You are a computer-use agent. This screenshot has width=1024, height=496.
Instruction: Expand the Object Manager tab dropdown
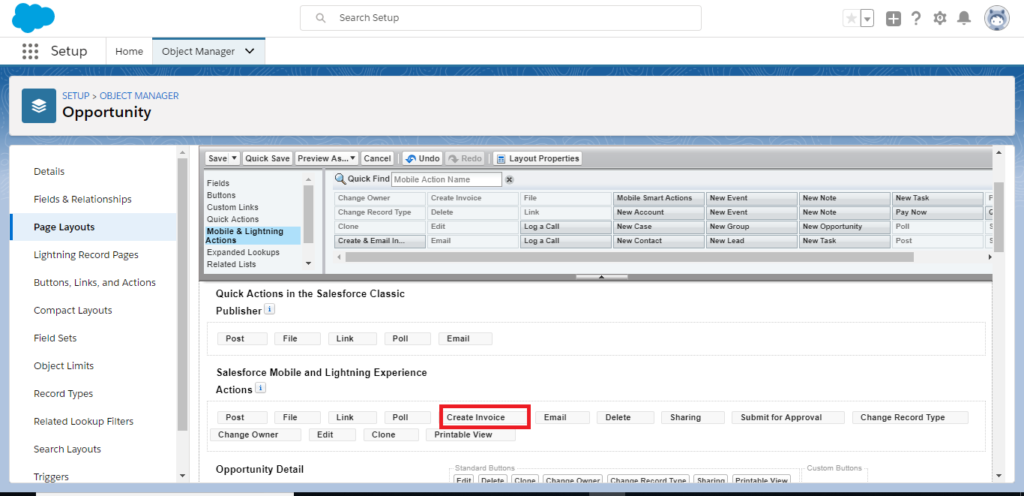coord(249,51)
